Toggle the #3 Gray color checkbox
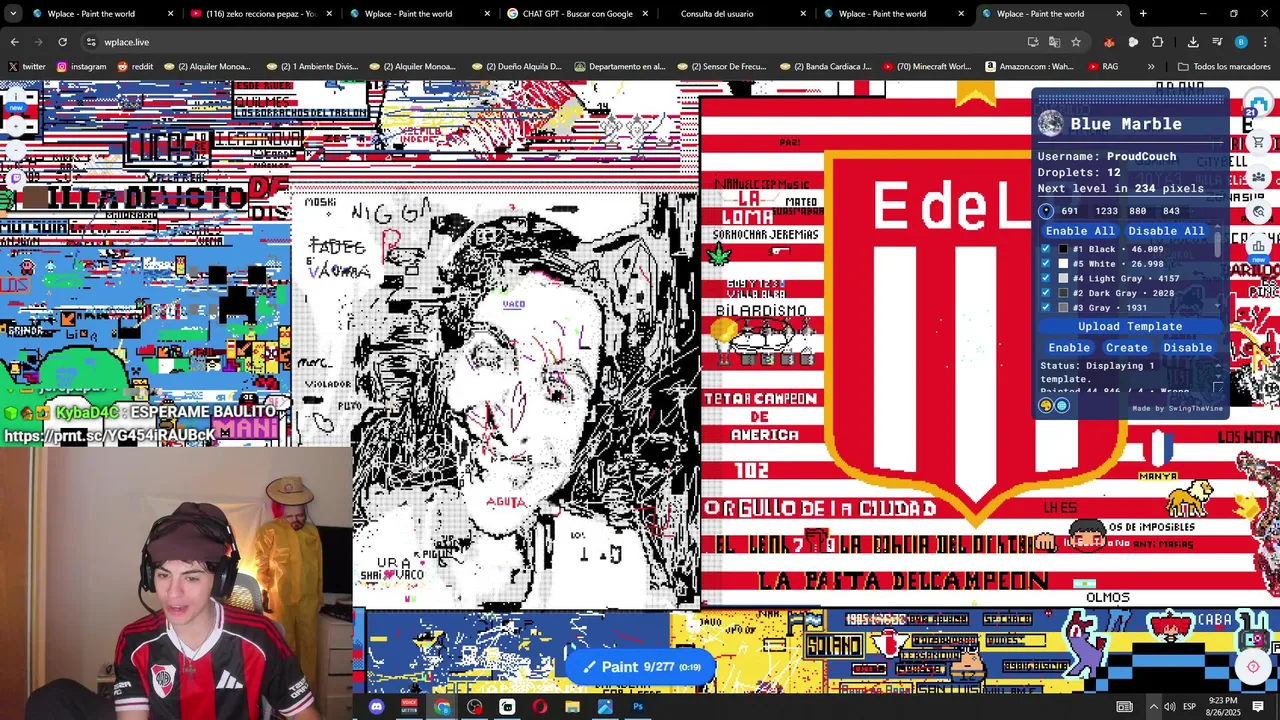The image size is (1280, 720). pyautogui.click(x=1046, y=307)
